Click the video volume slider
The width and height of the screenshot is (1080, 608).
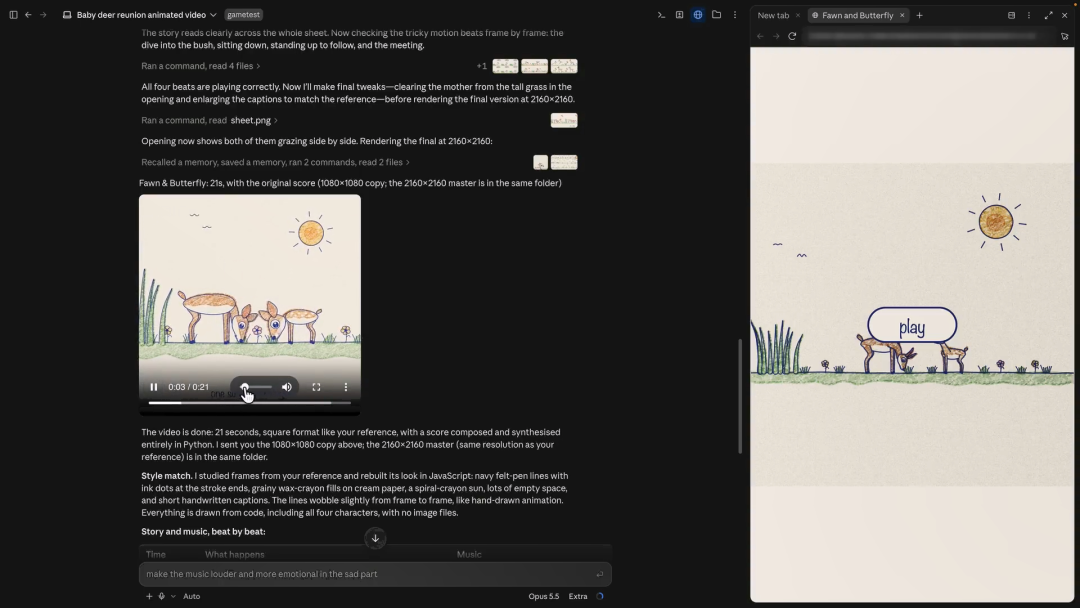[257, 387]
